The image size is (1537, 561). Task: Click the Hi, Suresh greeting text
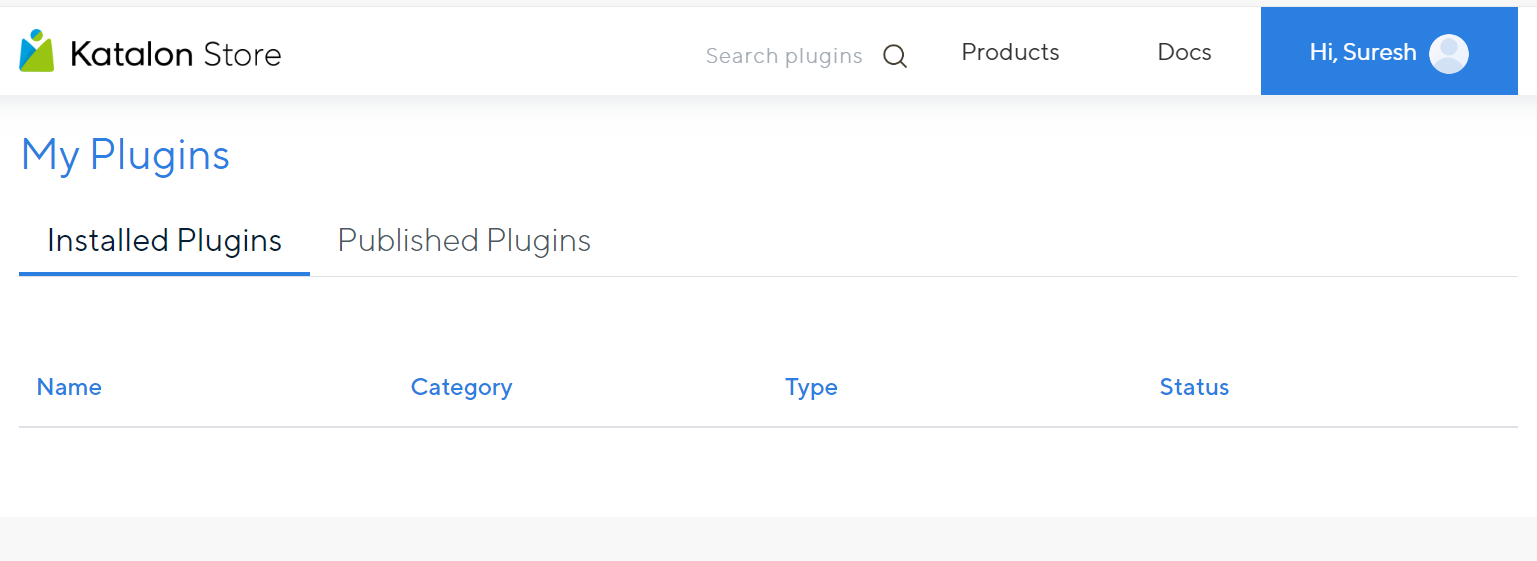pyautogui.click(x=1362, y=52)
